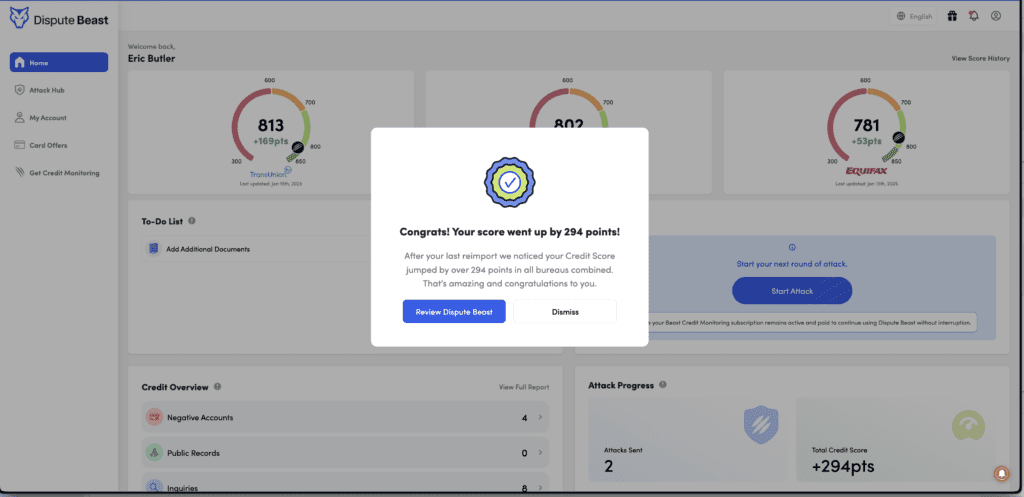The height and width of the screenshot is (497, 1024).
Task: Dismiss the congratulations popup
Action: [565, 312]
